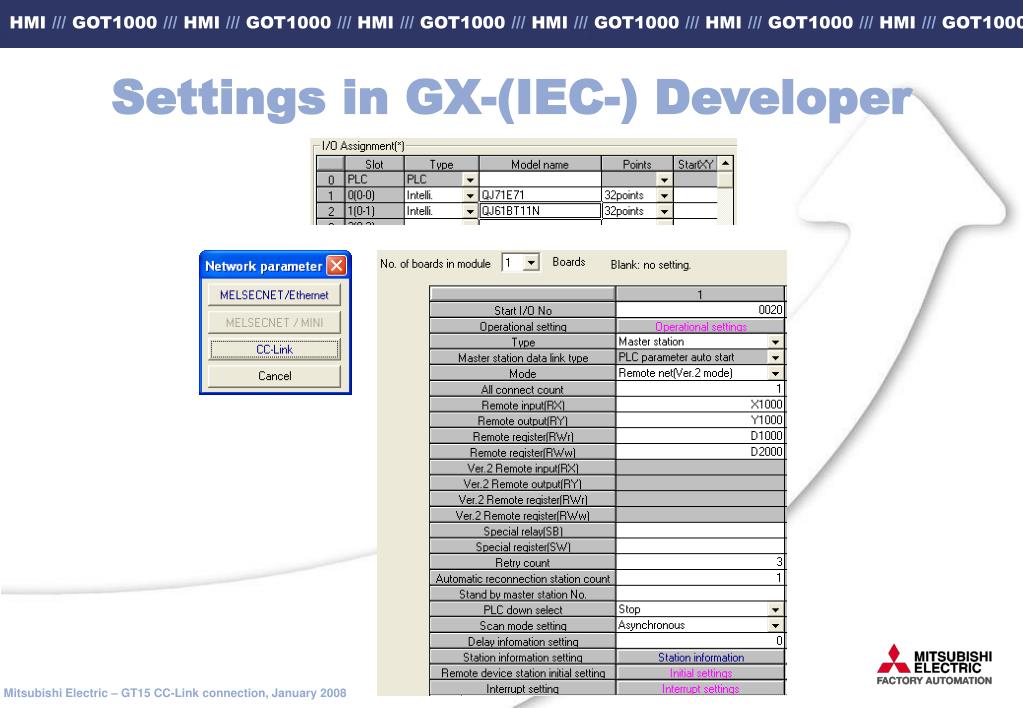Click the Ver.2 Remote output(RY) label
The image size is (1023, 708).
523,484
